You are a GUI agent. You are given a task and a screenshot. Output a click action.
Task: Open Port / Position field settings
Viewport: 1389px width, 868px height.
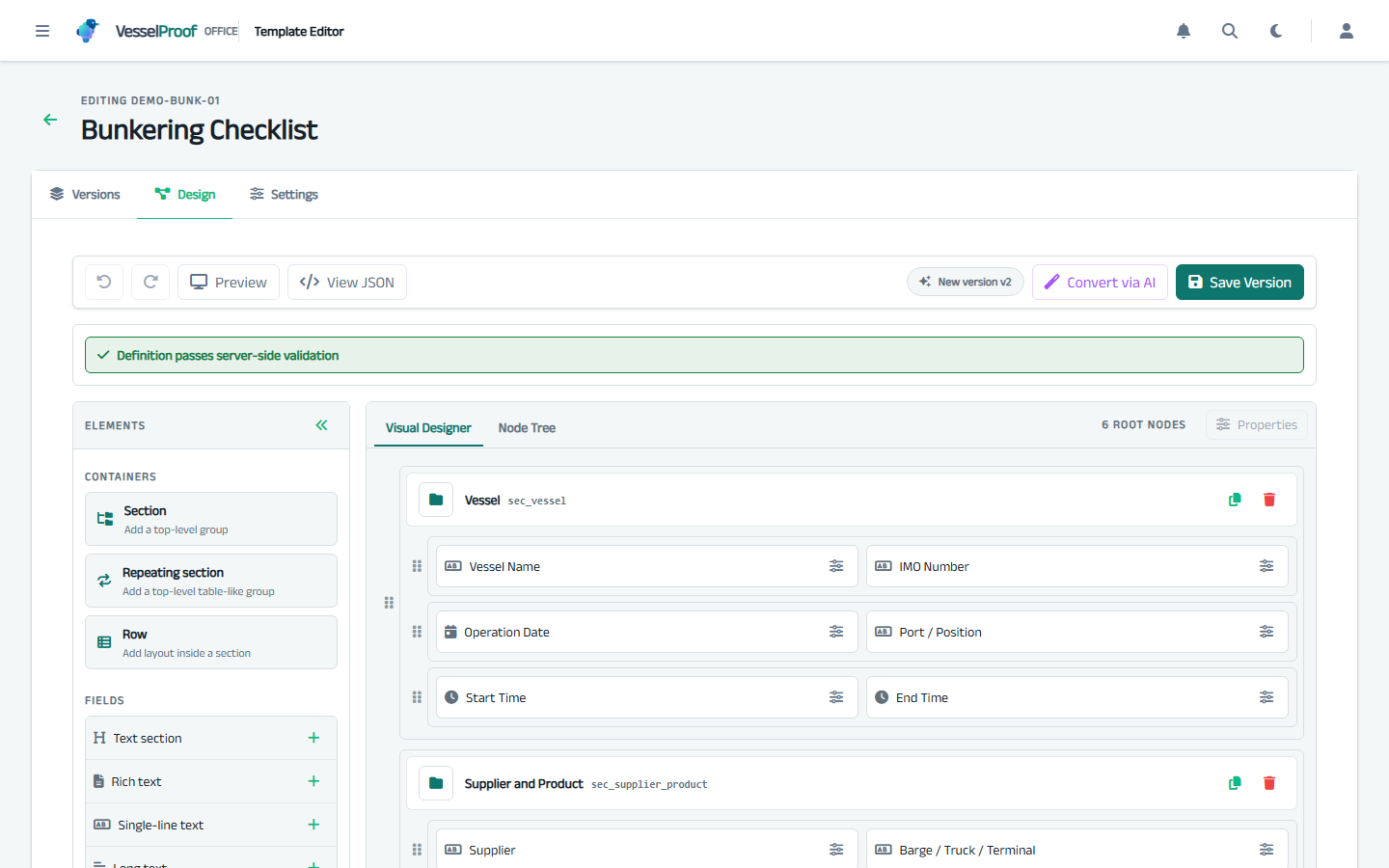1266,632
